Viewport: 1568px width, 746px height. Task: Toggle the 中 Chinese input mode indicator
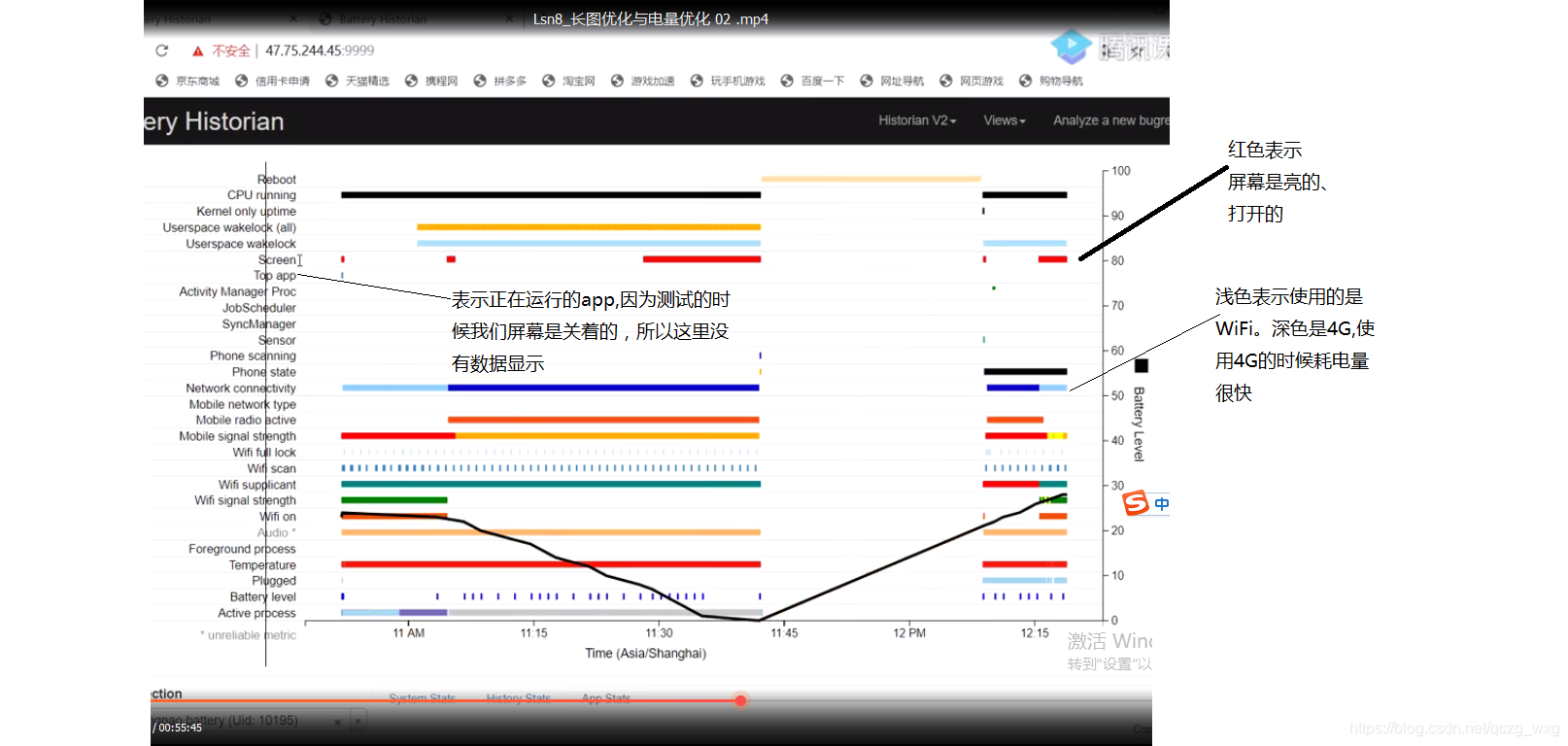1161,503
